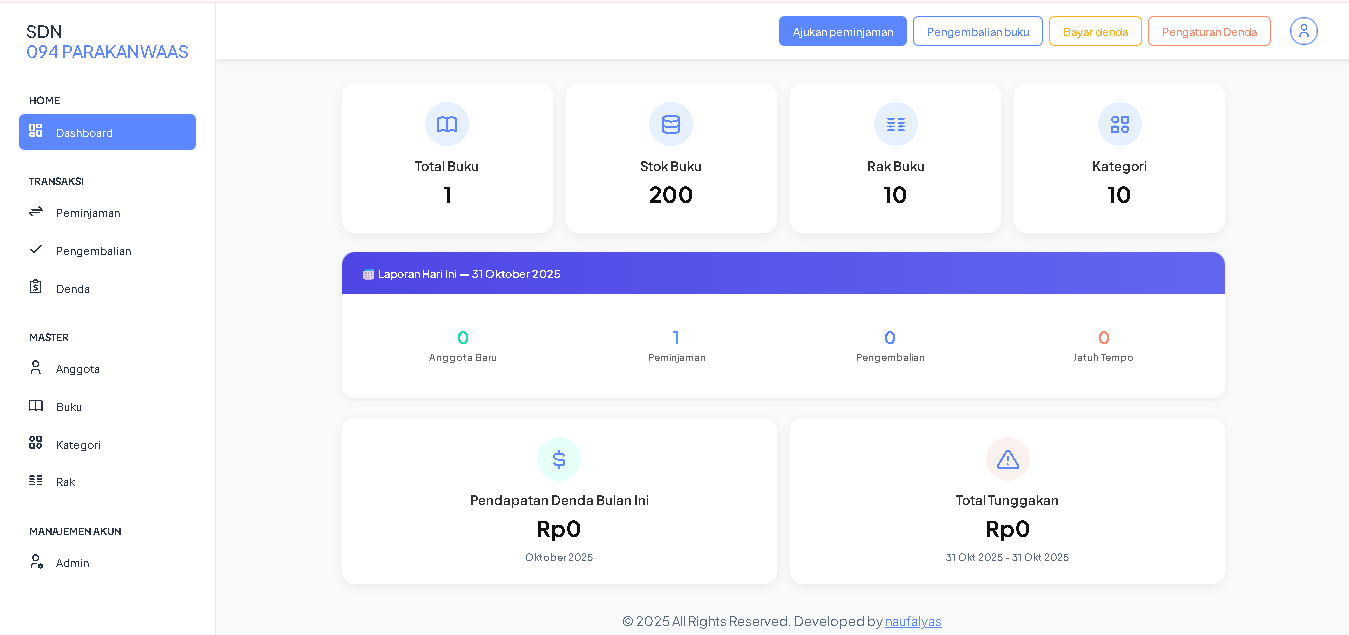The height and width of the screenshot is (635, 1349).
Task: Open Peminjaman in the sidebar
Action: (88, 213)
